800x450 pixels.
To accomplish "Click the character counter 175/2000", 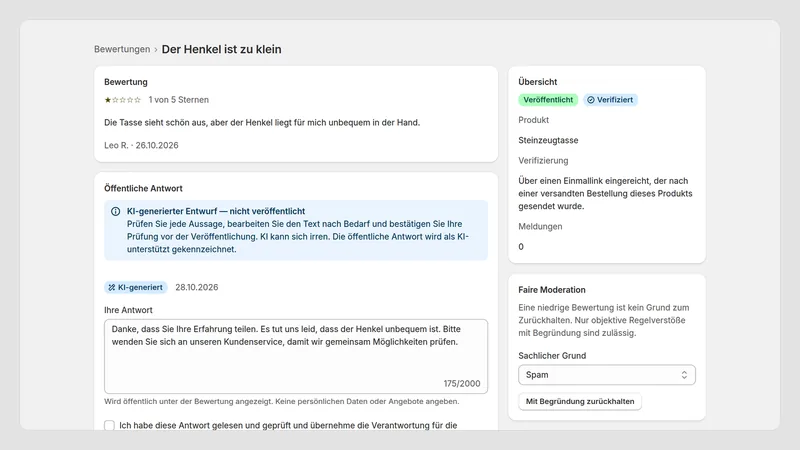I will 462,384.
